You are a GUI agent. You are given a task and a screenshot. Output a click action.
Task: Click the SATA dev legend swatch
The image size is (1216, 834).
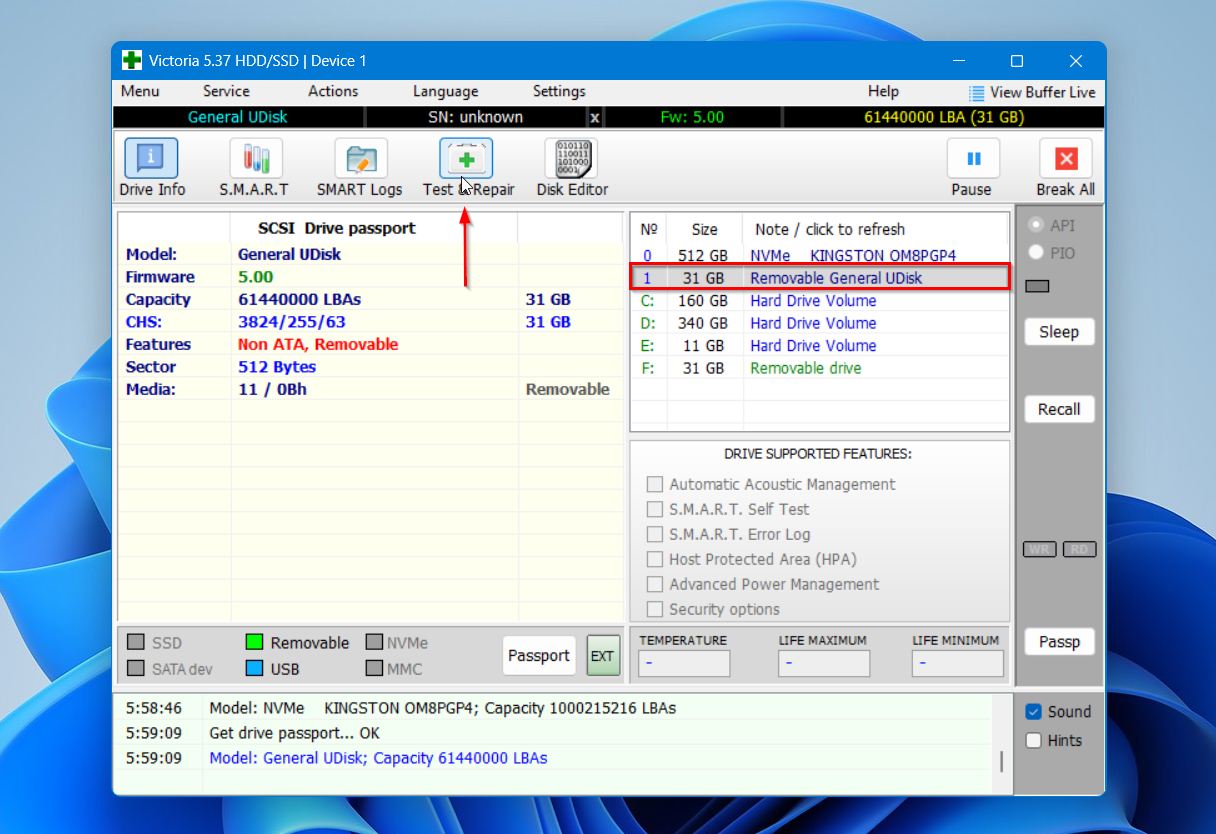click(135, 668)
